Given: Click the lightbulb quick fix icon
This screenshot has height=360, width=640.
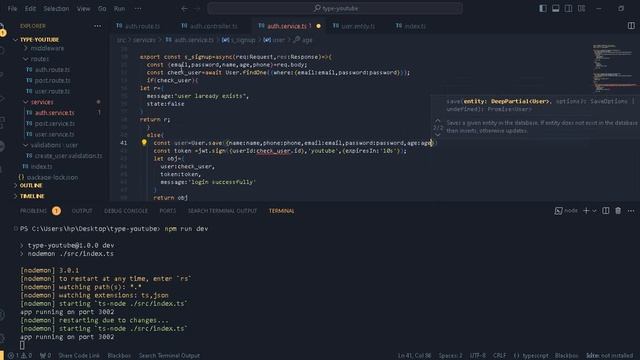Looking at the screenshot, I should tap(144, 142).
